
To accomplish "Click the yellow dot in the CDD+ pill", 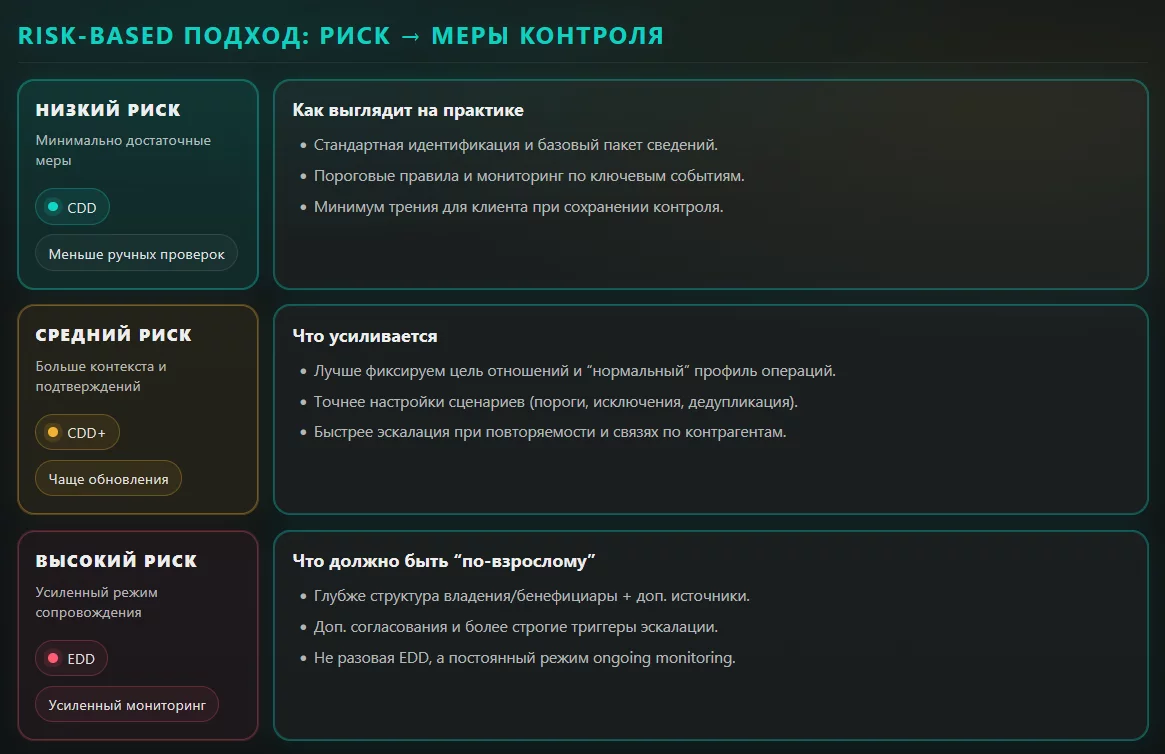I will pos(53,433).
